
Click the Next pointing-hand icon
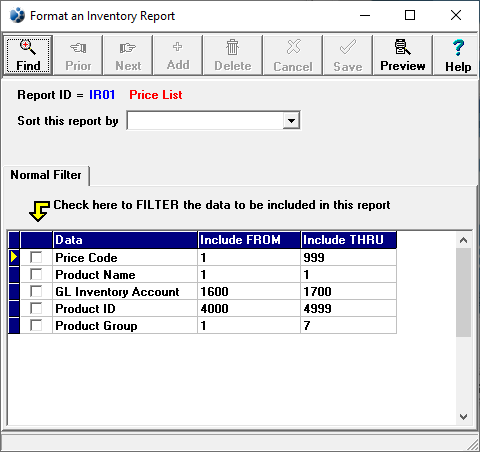(128, 48)
